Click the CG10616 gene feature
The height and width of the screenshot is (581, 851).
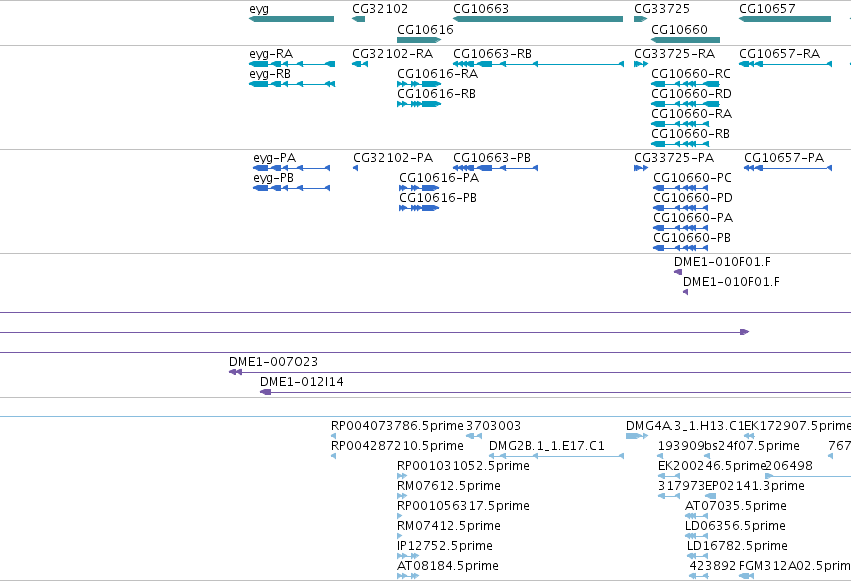pos(419,40)
